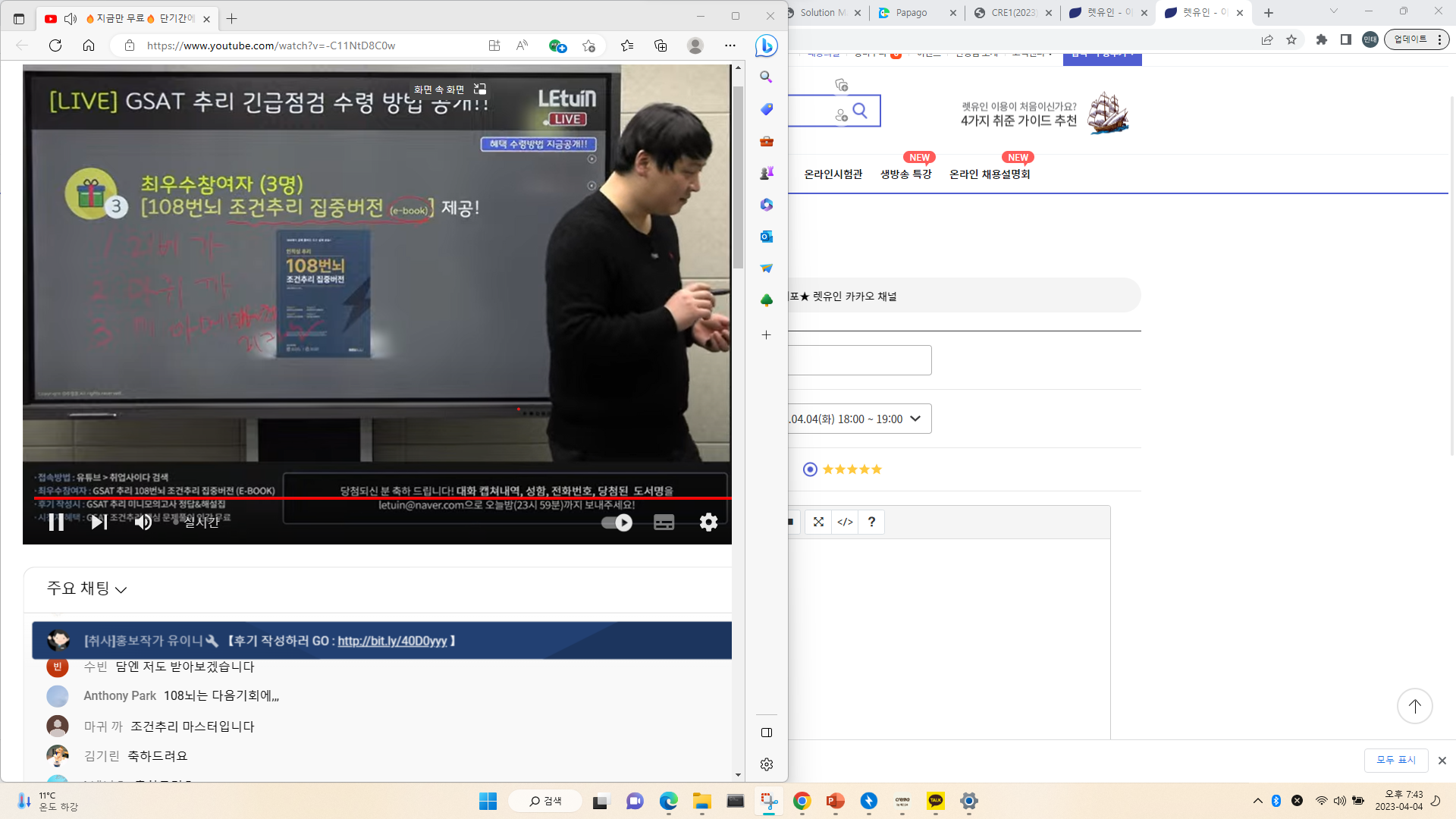
Task: Mute the YouTube player volume
Action: pos(143,522)
